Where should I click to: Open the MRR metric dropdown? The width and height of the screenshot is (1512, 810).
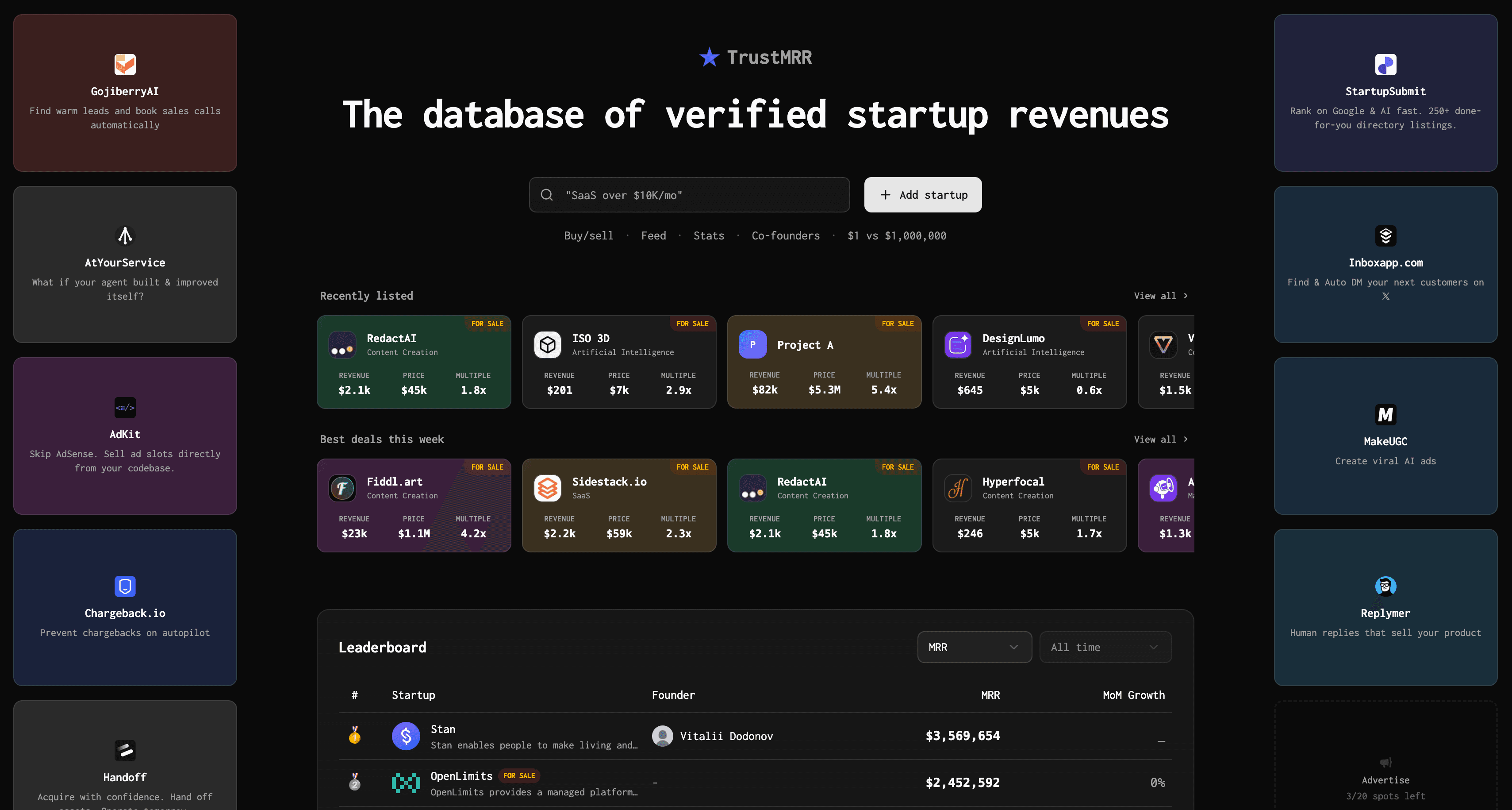click(x=975, y=647)
